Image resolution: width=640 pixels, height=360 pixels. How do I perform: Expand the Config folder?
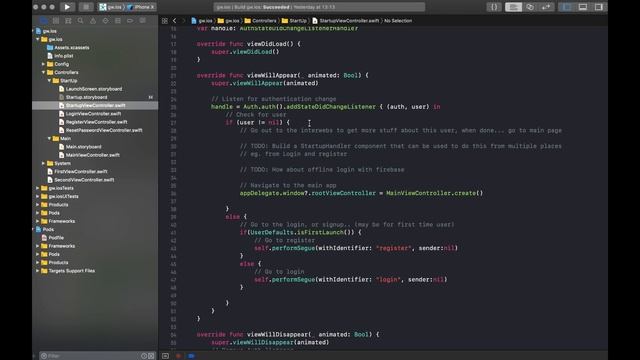coord(44,64)
